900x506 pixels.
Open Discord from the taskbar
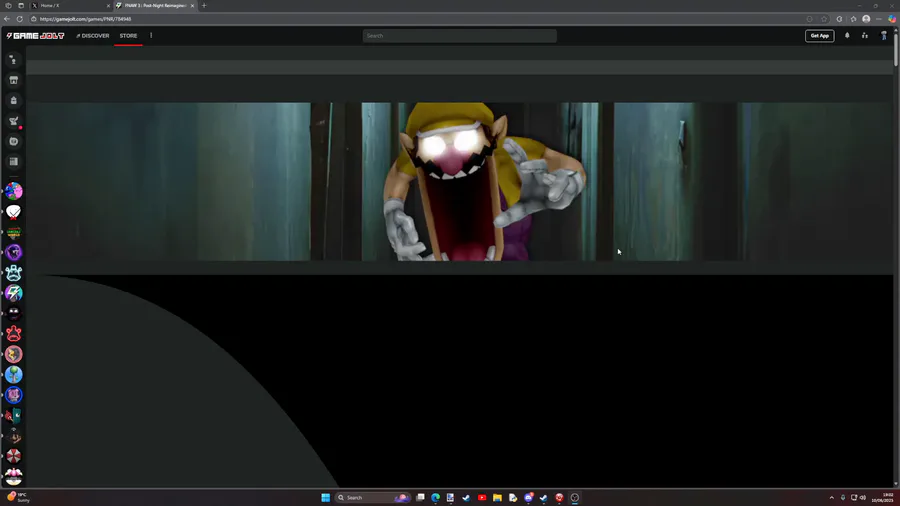[x=529, y=497]
